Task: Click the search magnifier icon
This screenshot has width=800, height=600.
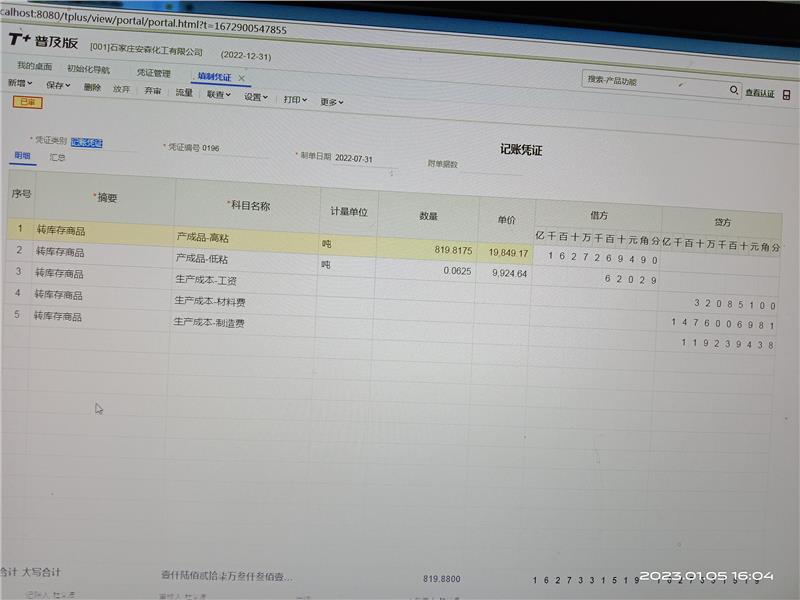Action: [734, 90]
